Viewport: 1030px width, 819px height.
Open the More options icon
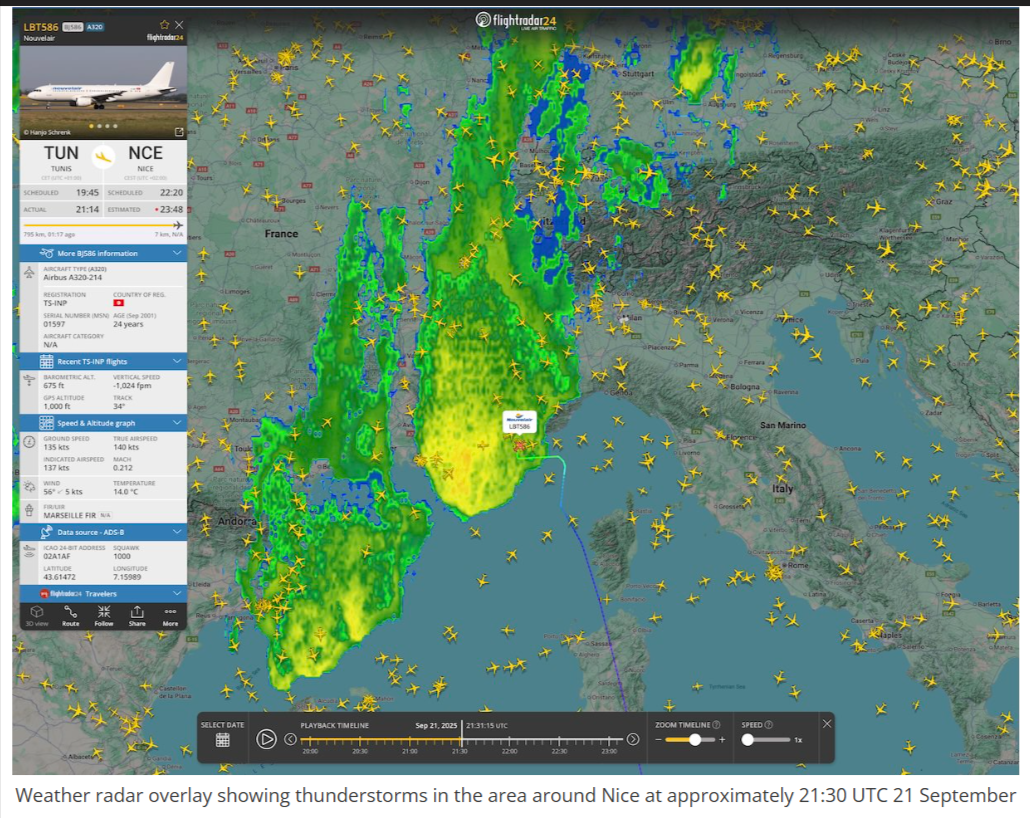tap(170, 614)
